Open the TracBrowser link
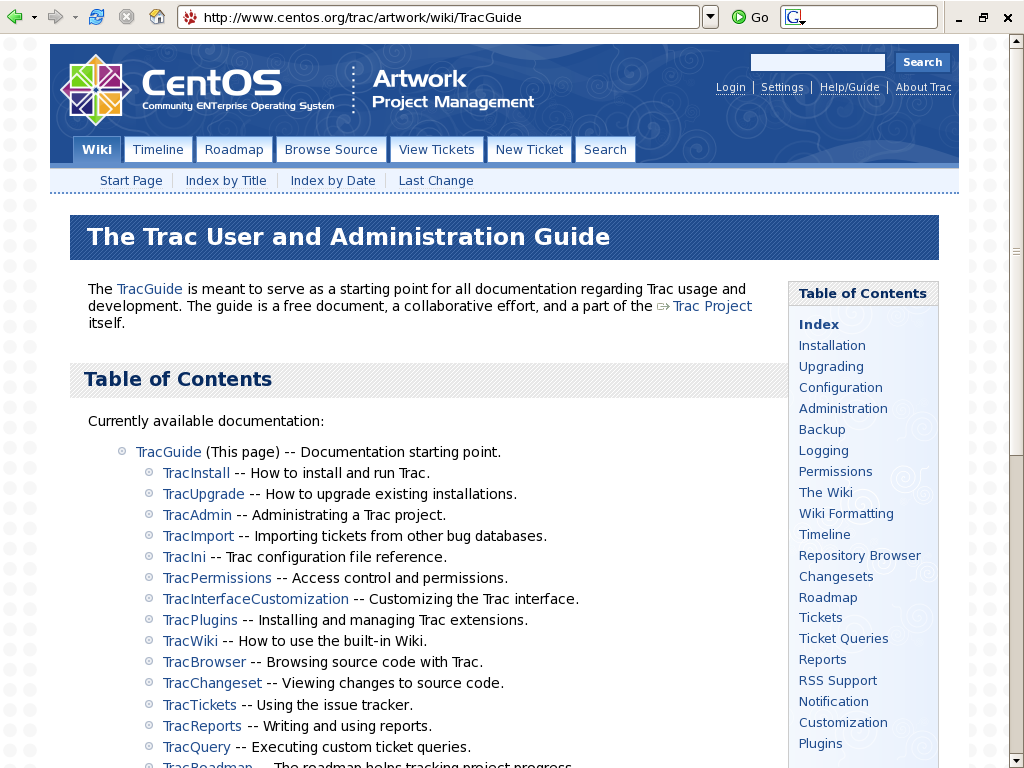1024x768 pixels. 204,662
